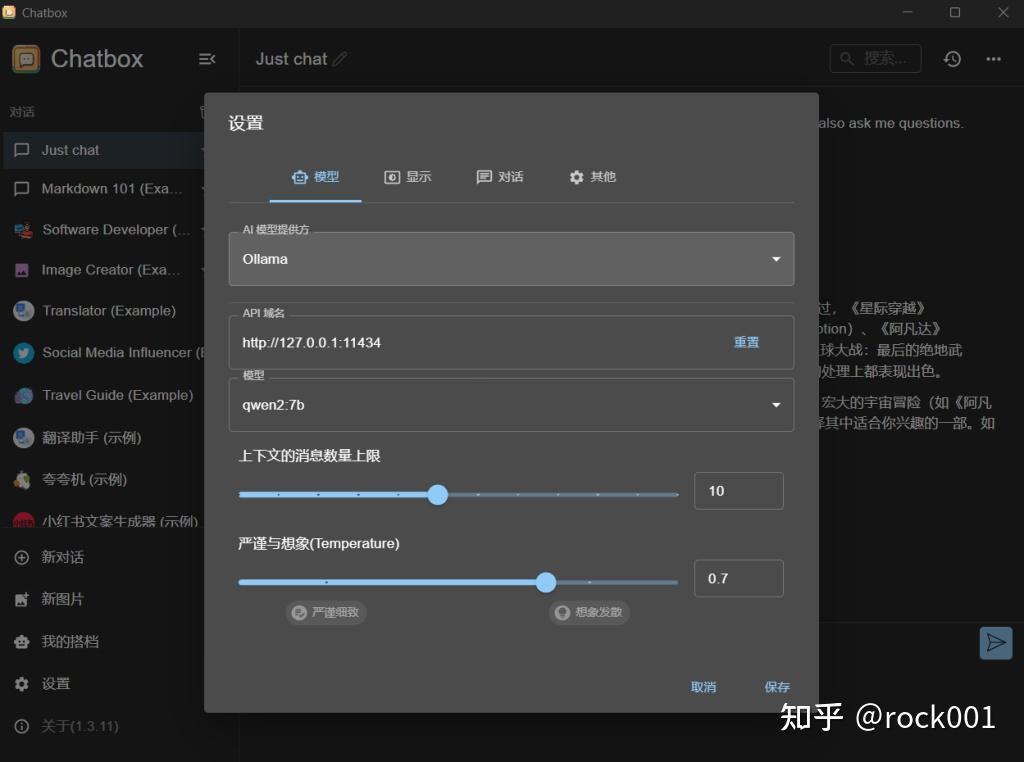Open chat history via the clock icon

tap(952, 58)
